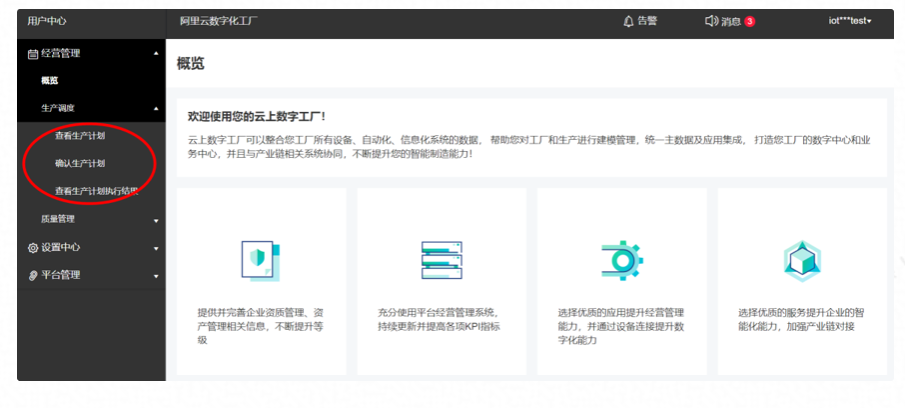This screenshot has height=408, width=905.
Task: Click the gear icon beside 设置中心
Action: click(33, 248)
